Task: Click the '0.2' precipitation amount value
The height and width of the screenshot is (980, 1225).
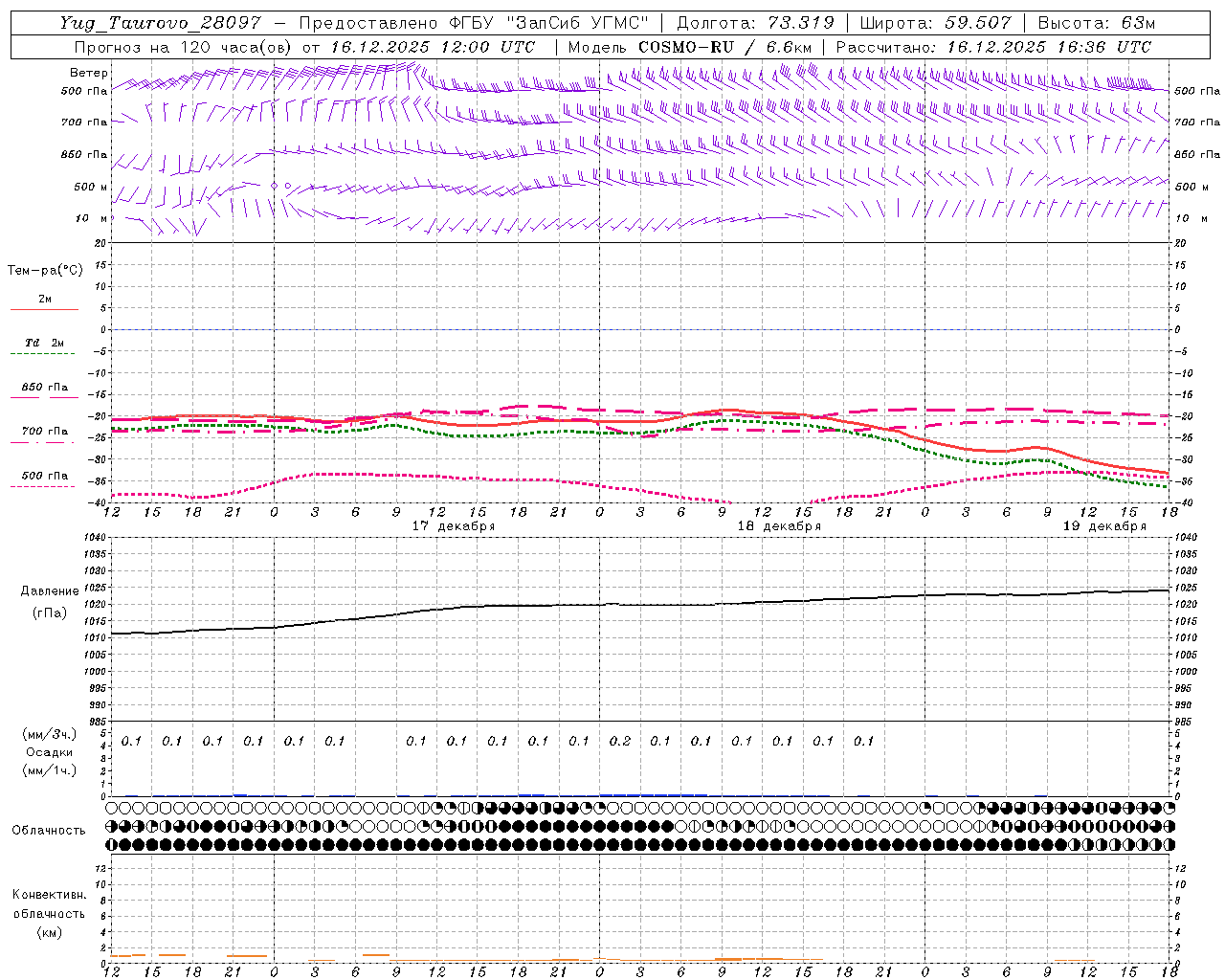Action: [620, 741]
